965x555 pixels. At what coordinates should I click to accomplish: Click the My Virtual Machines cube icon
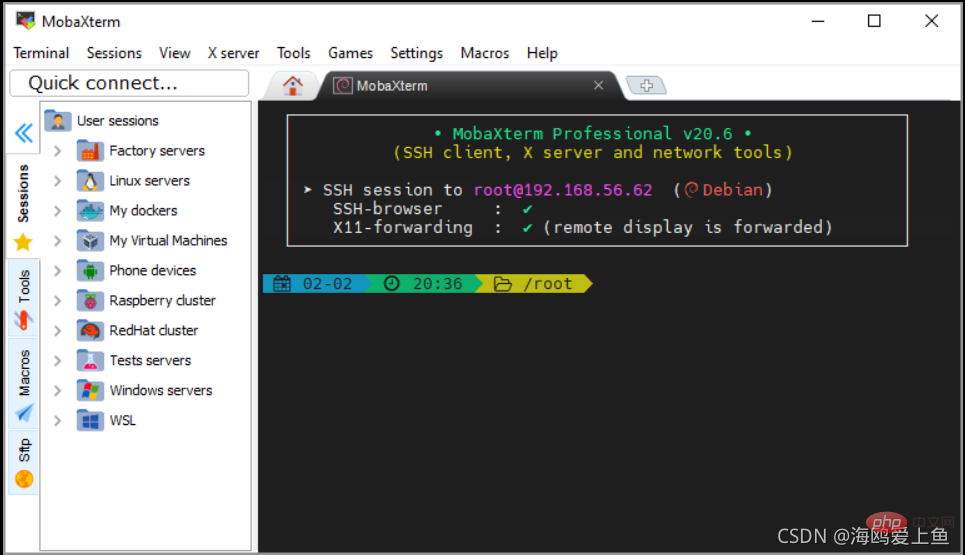tap(90, 241)
